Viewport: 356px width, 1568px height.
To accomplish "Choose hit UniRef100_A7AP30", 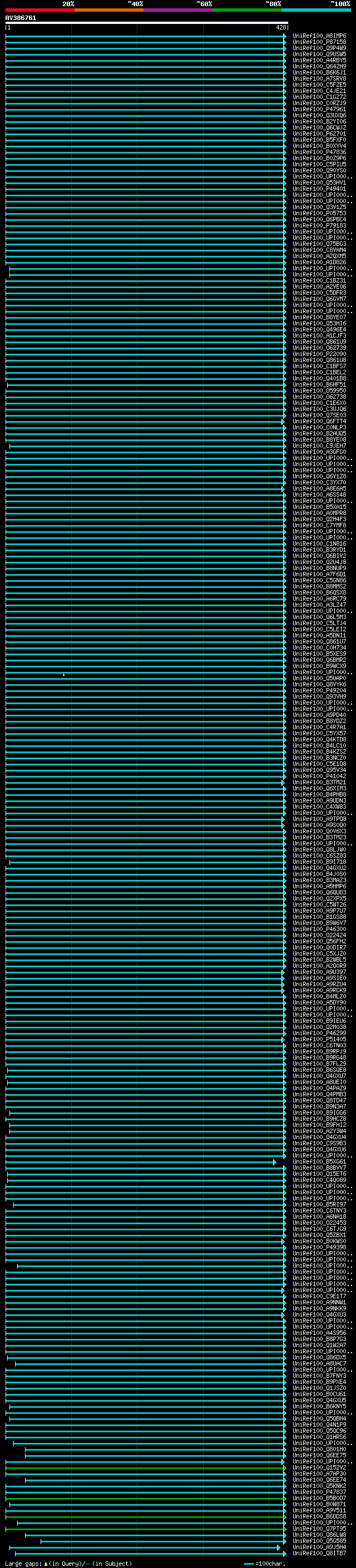I will coord(319,1473).
